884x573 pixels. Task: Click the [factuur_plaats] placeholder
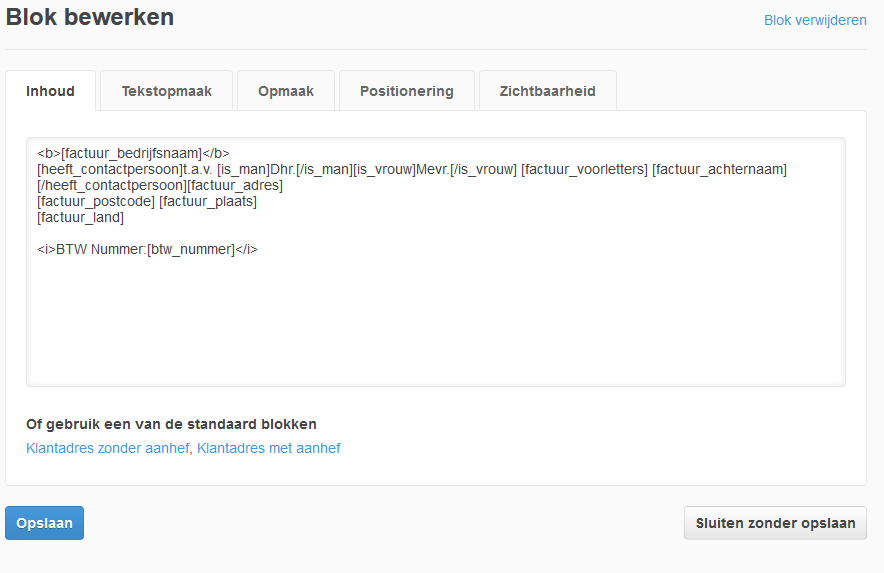[208, 202]
